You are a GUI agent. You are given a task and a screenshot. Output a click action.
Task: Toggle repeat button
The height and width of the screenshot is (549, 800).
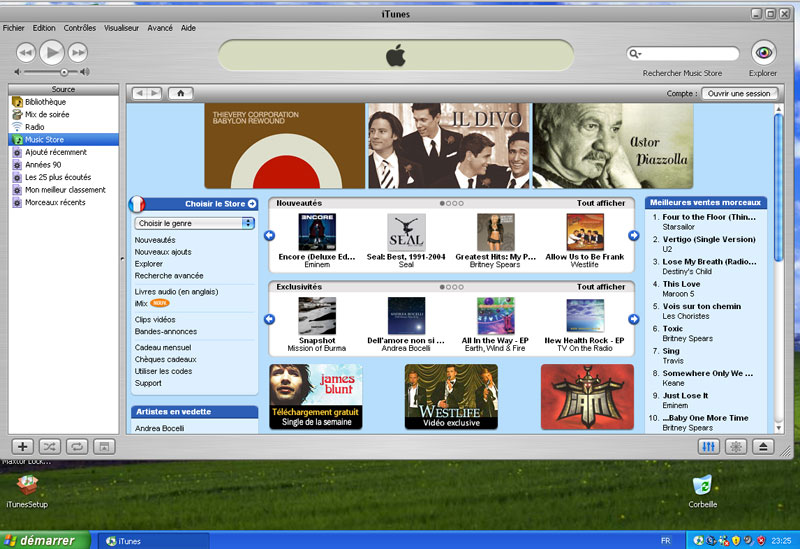pyautogui.click(x=77, y=447)
